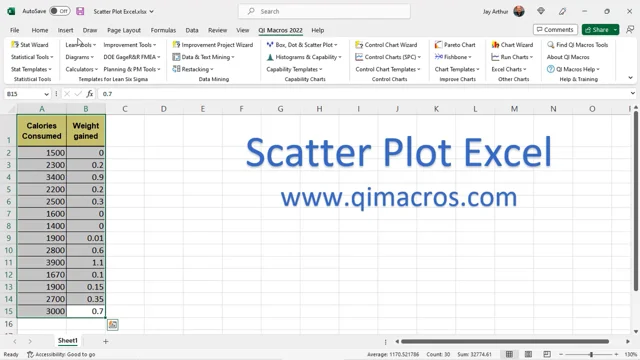The height and width of the screenshot is (360, 640).
Task: Add a new sheet with plus button
Action: pos(105,341)
